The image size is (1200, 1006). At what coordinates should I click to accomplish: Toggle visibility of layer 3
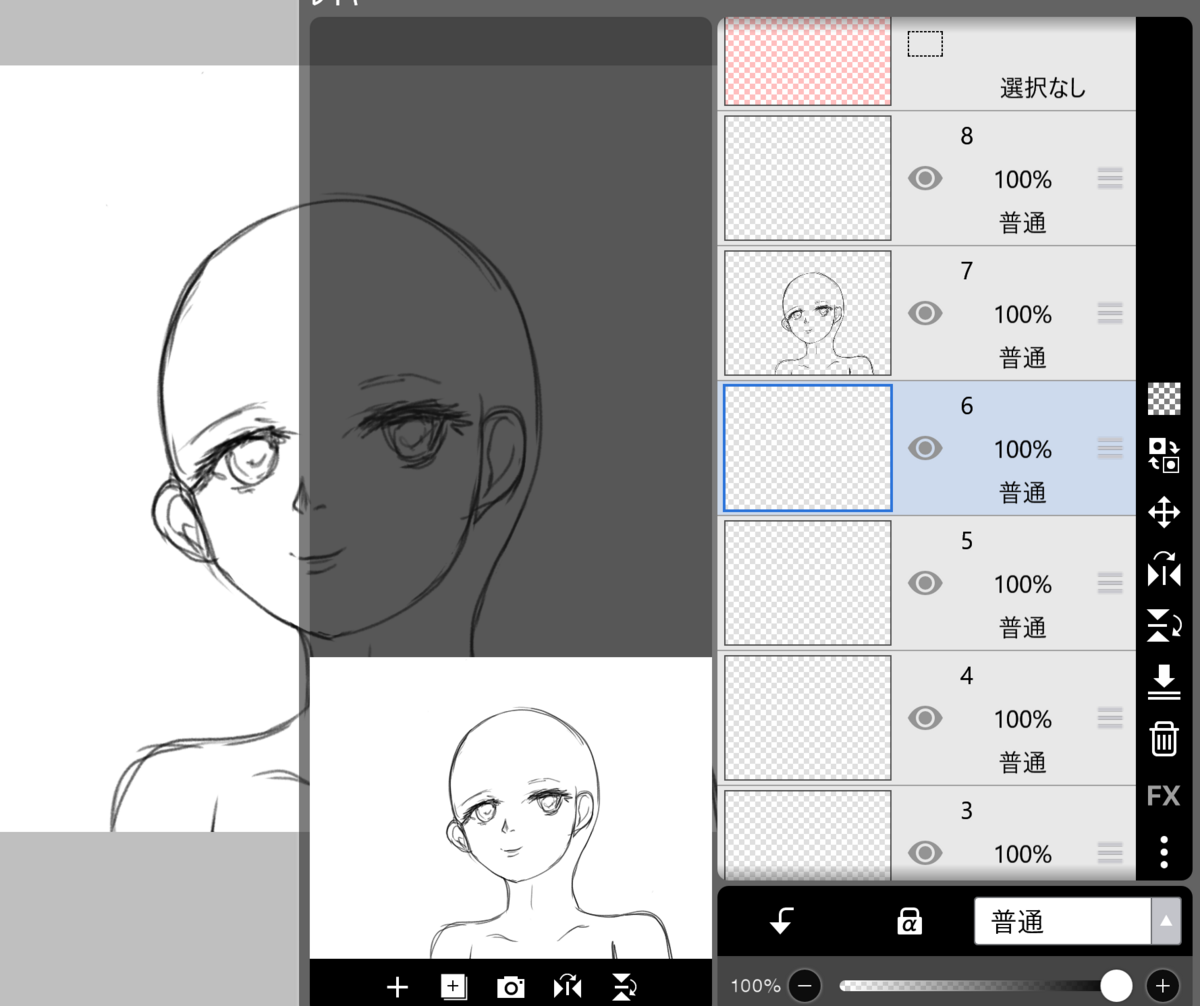pyautogui.click(x=926, y=853)
